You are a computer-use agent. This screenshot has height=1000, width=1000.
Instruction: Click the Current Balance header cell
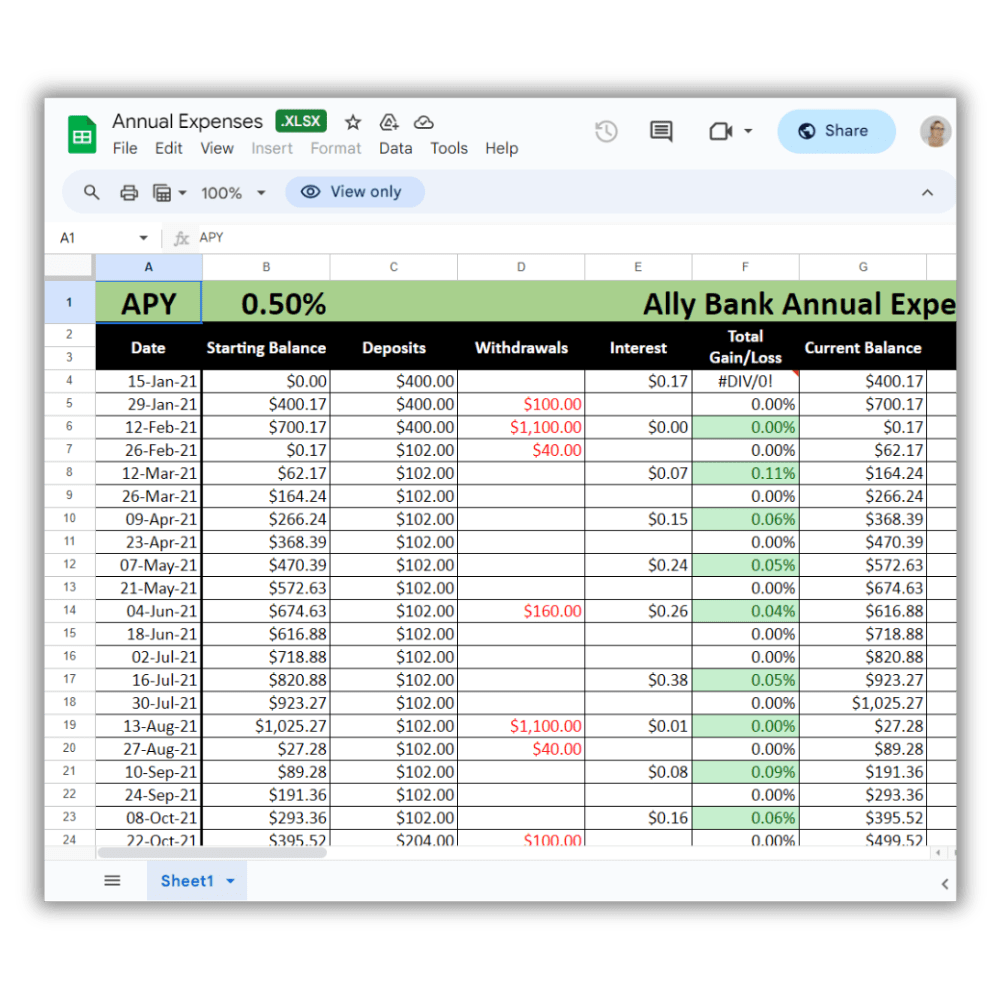tap(863, 348)
